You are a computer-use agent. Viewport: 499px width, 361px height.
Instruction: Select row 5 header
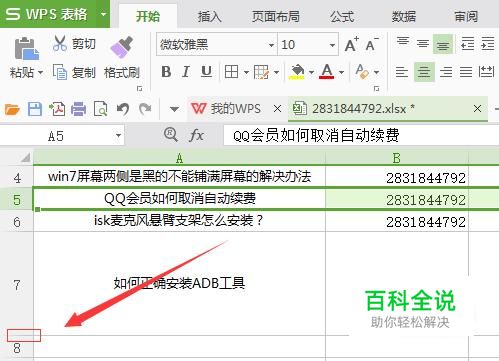coord(17,200)
